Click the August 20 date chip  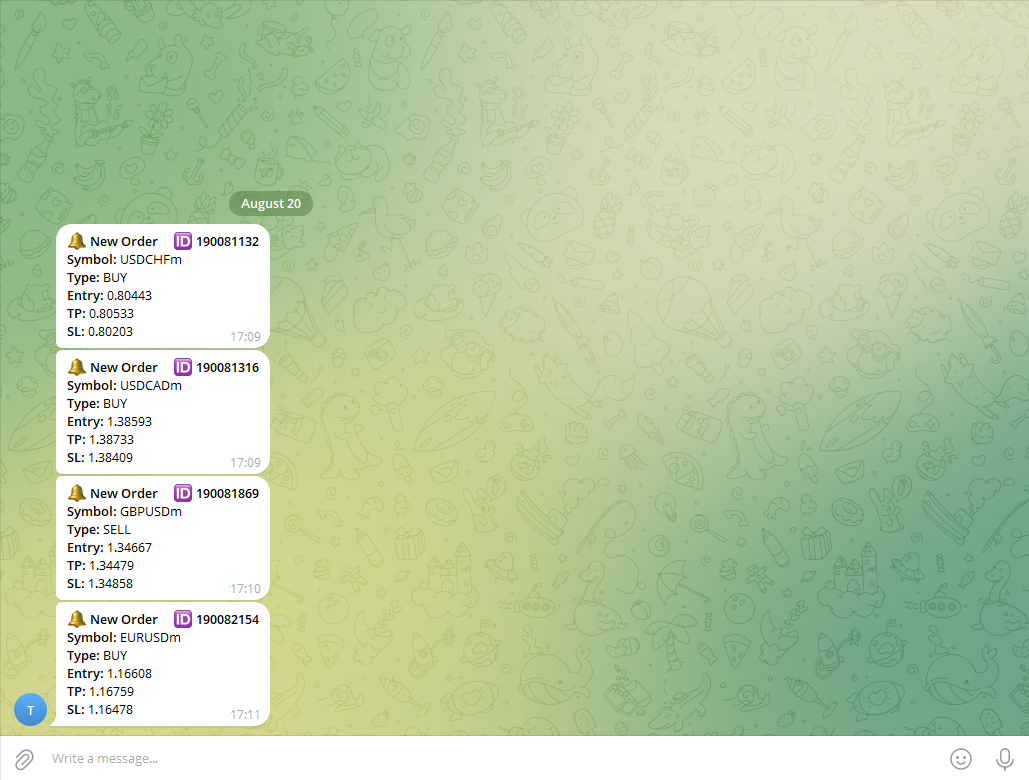coord(270,203)
